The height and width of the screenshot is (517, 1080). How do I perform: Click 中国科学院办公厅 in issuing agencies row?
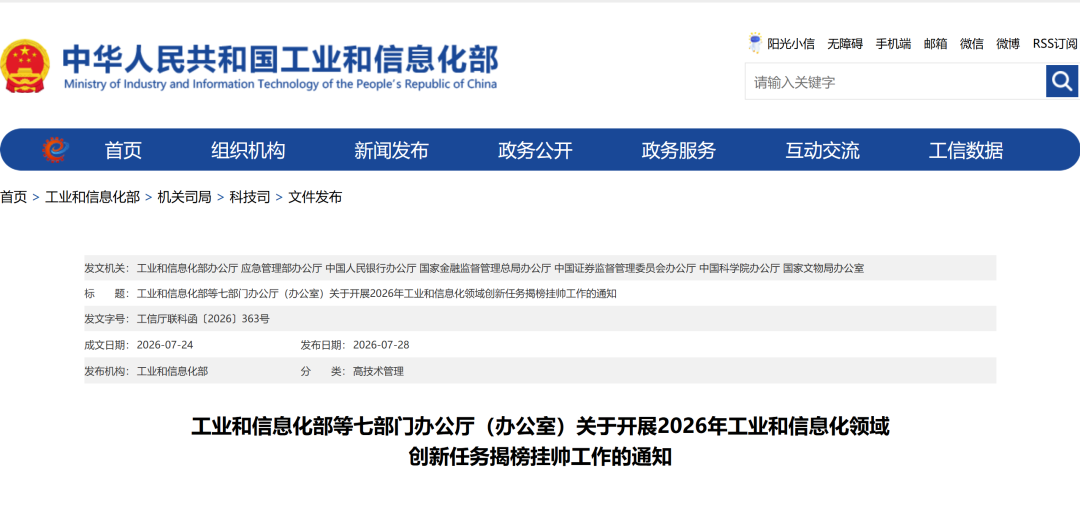click(x=739, y=268)
